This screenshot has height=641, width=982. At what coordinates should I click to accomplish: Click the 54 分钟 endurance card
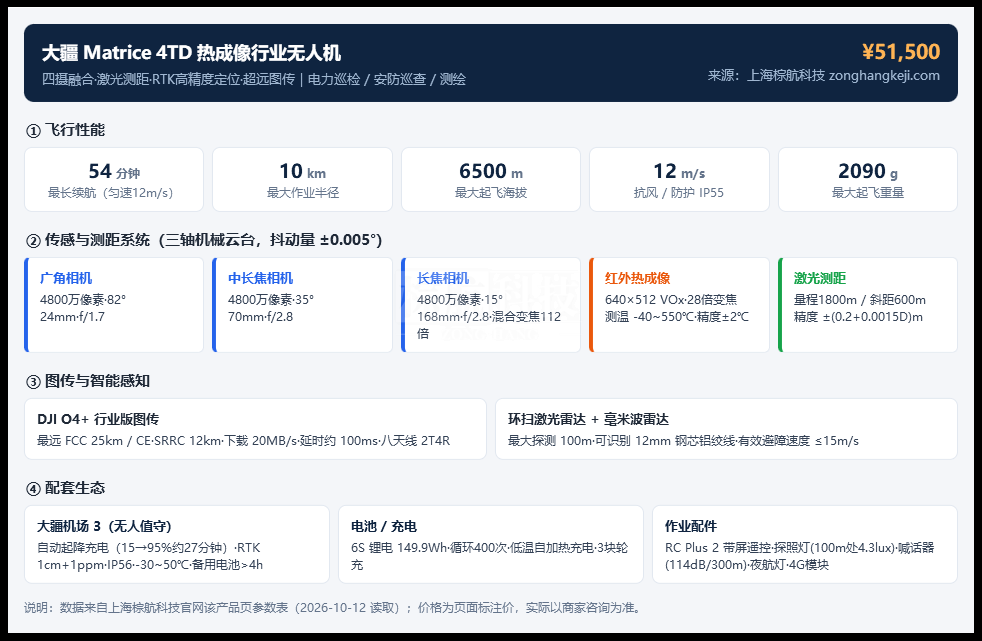114,180
